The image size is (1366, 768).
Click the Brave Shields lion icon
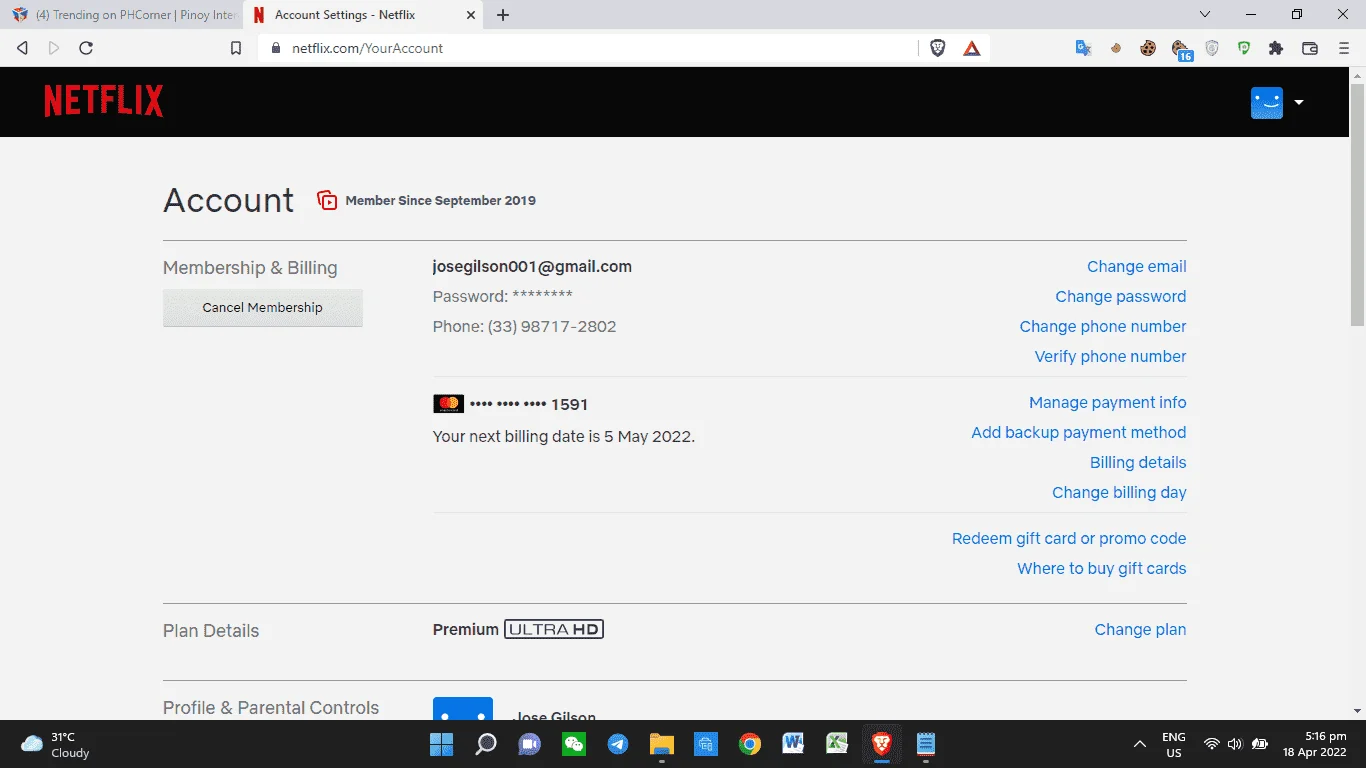(x=938, y=48)
